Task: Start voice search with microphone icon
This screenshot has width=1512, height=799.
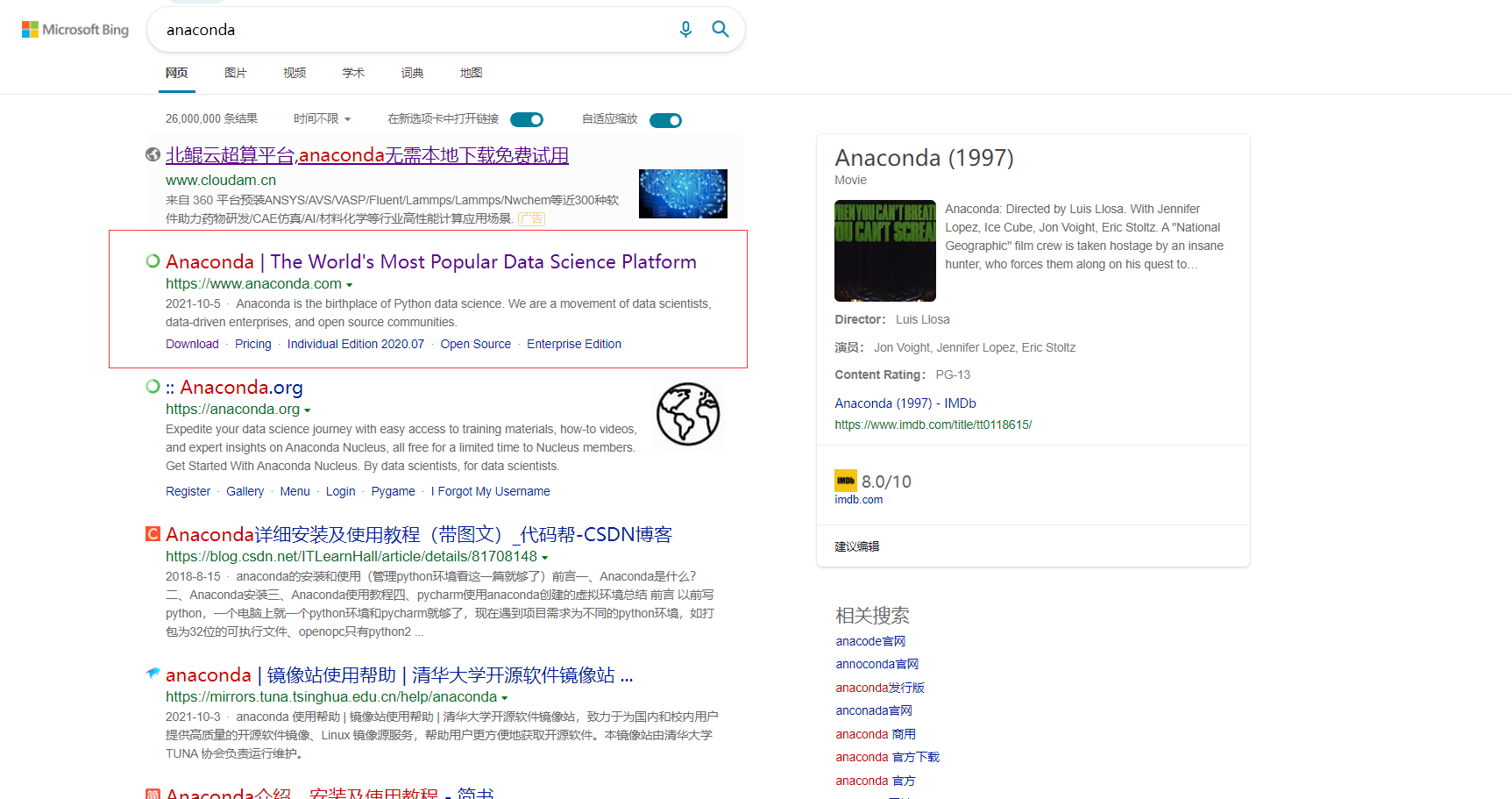Action: pyautogui.click(x=685, y=29)
